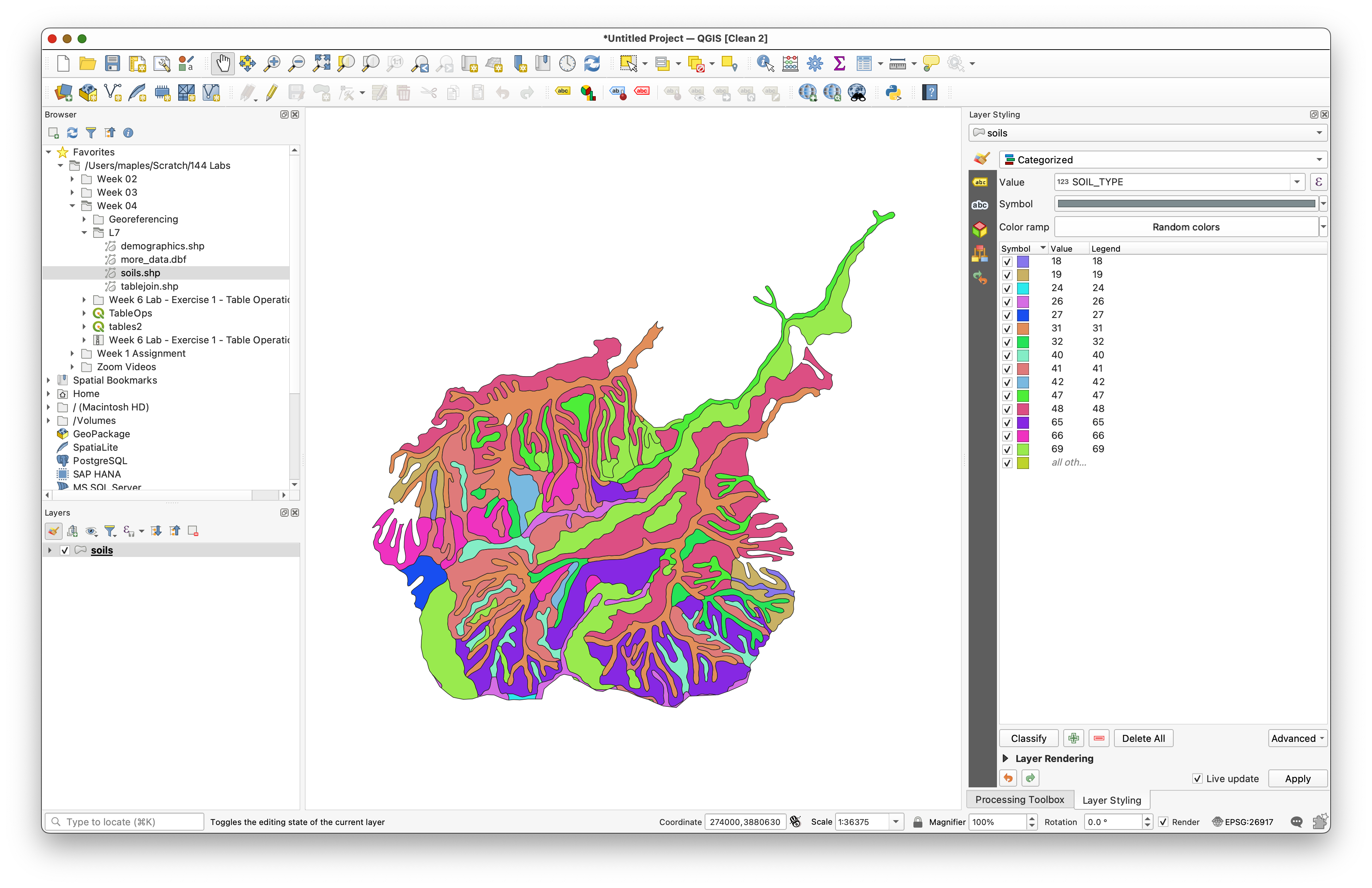Open the Categorized renderer dropdown
This screenshot has width=1372, height=888.
1163,160
